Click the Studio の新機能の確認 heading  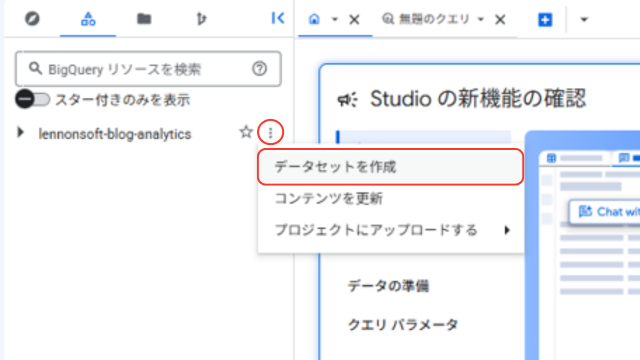pos(478,99)
